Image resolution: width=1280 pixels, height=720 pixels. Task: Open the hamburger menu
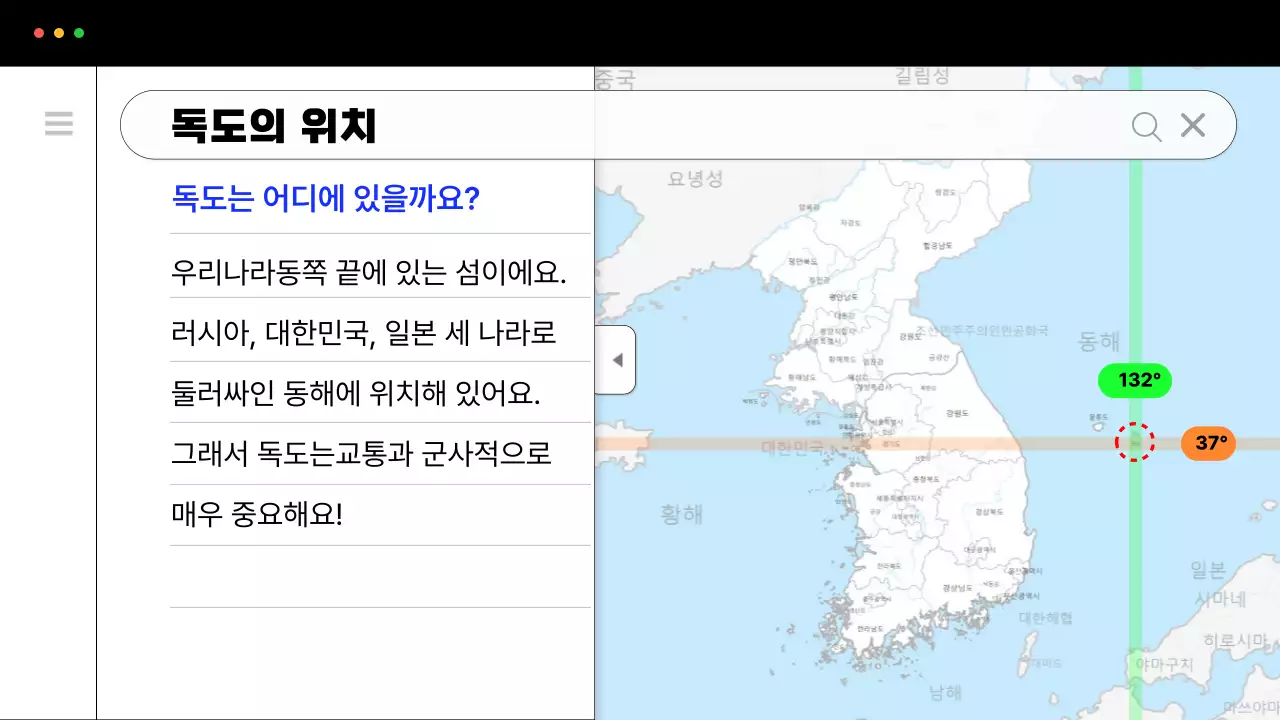pos(59,123)
